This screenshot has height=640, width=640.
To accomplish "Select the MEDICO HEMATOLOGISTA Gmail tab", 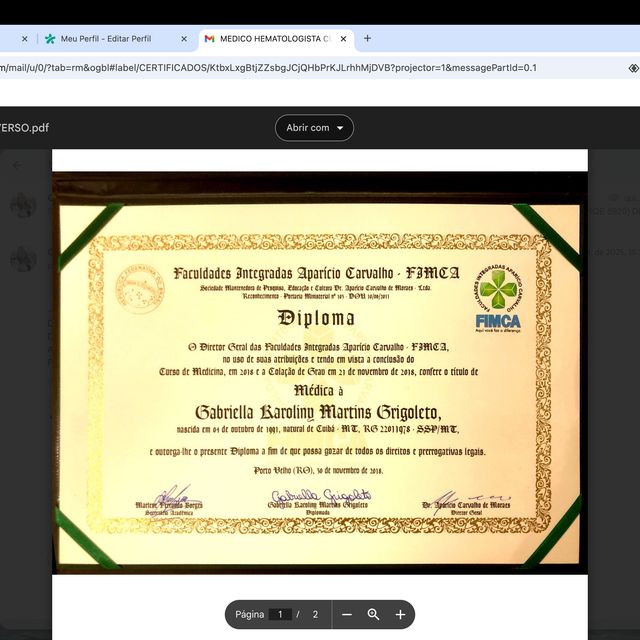I will (276, 39).
